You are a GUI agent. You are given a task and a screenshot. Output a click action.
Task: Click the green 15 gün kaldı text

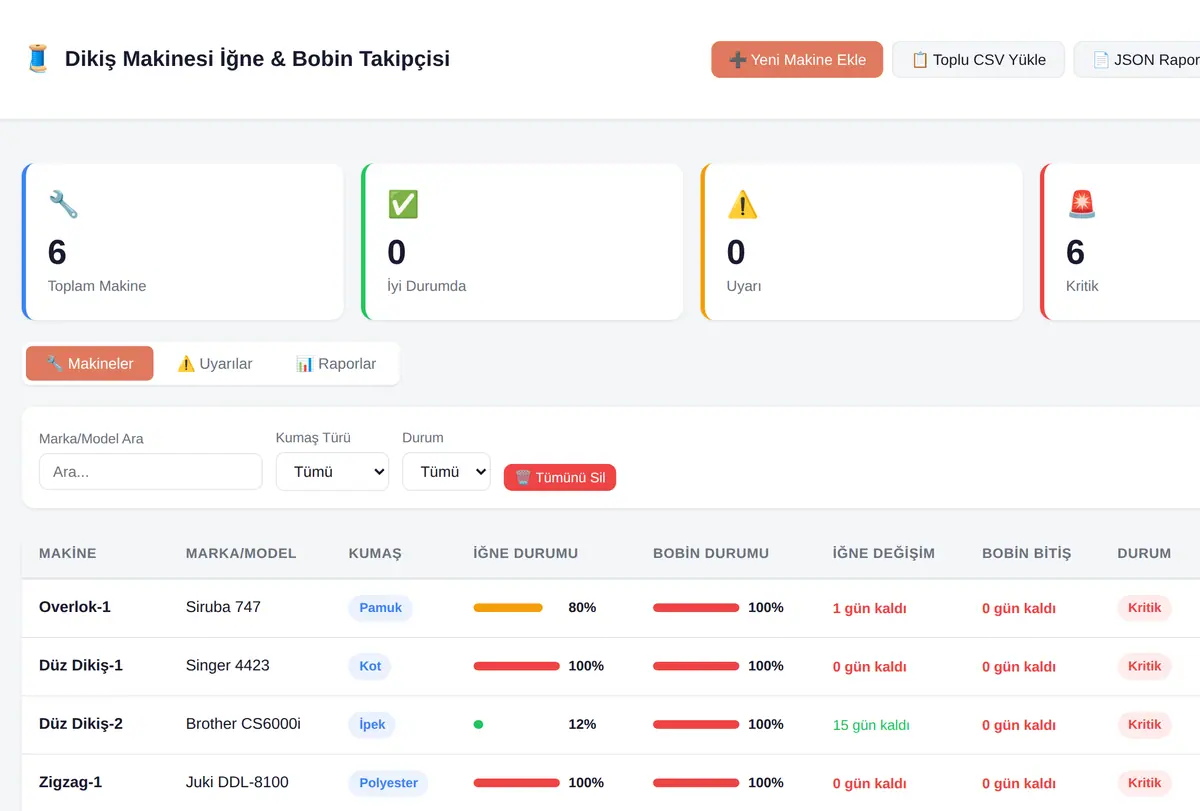click(871, 725)
